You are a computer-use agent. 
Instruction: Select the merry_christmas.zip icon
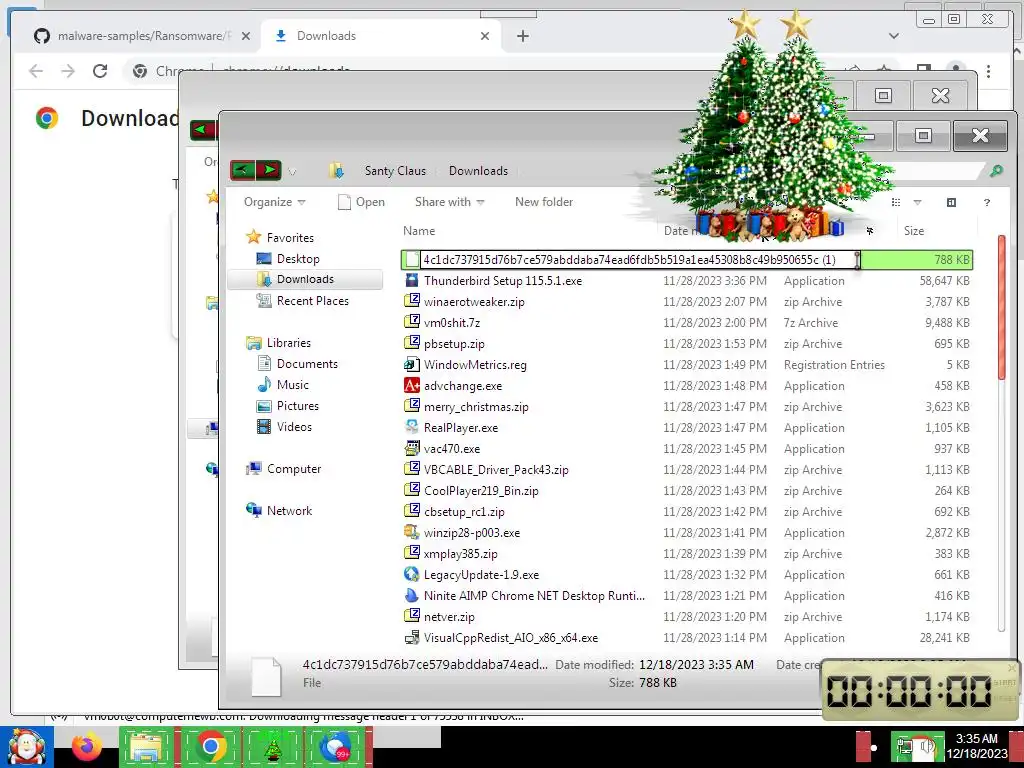pos(412,407)
